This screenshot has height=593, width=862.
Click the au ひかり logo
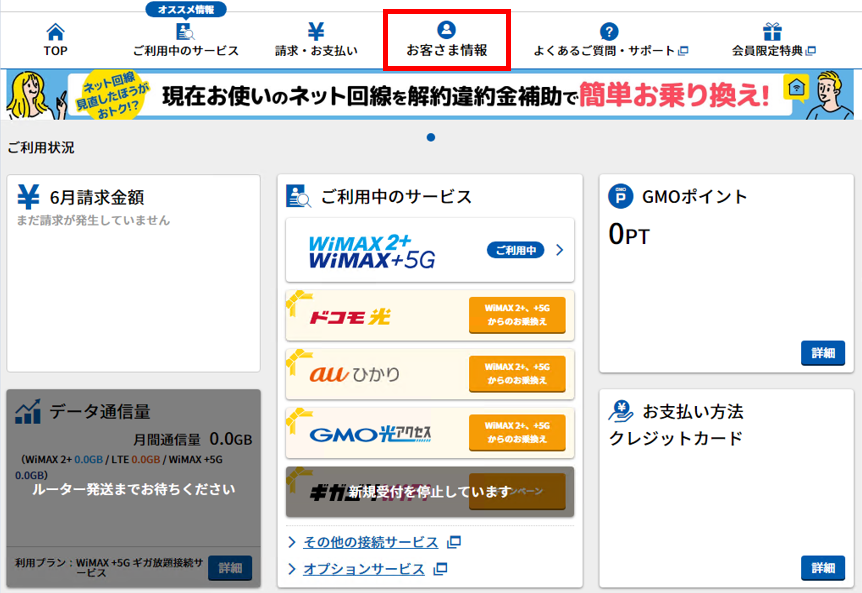point(355,374)
